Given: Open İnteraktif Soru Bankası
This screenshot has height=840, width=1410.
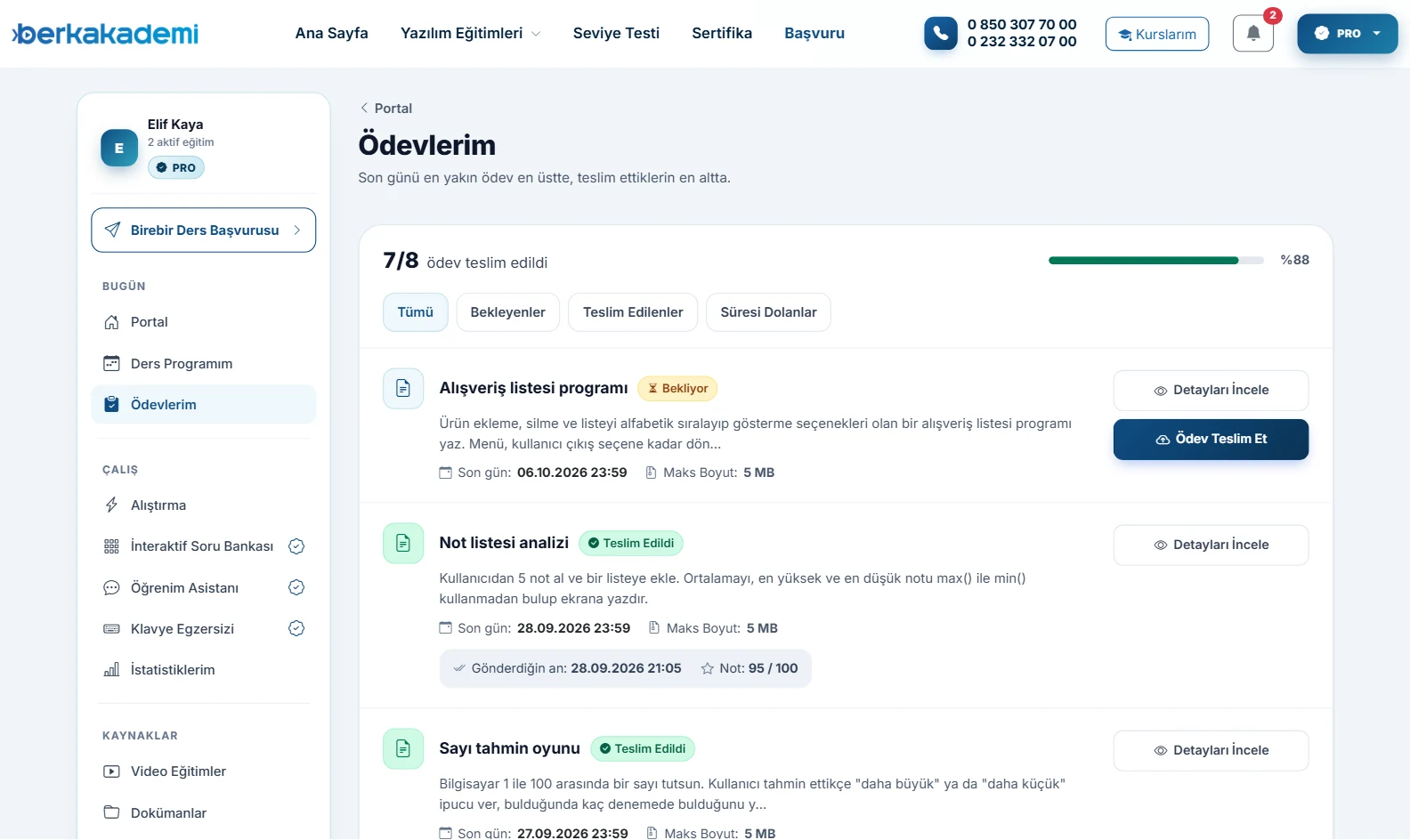Looking at the screenshot, I should 204,546.
